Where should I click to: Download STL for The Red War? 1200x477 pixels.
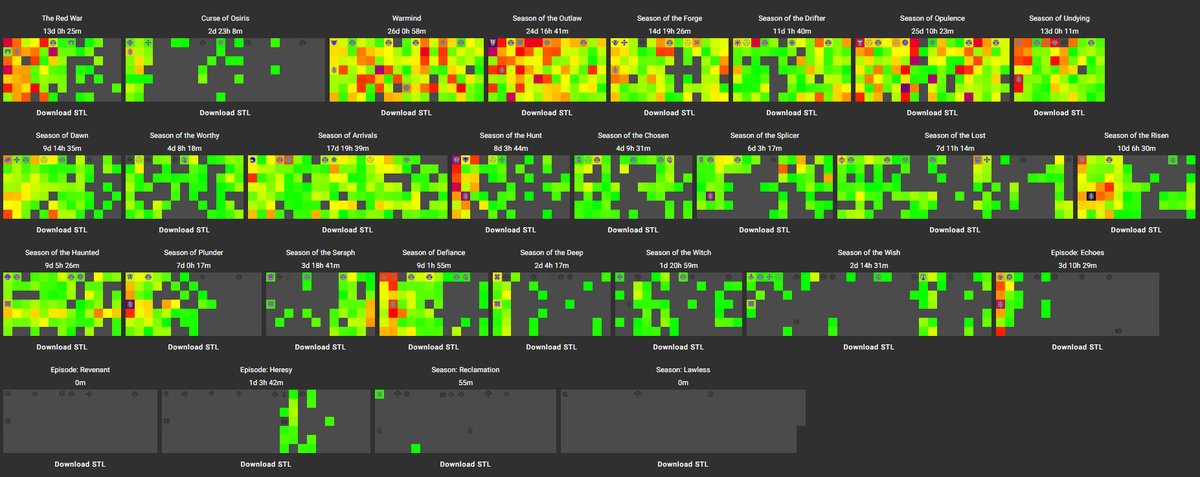coord(63,113)
